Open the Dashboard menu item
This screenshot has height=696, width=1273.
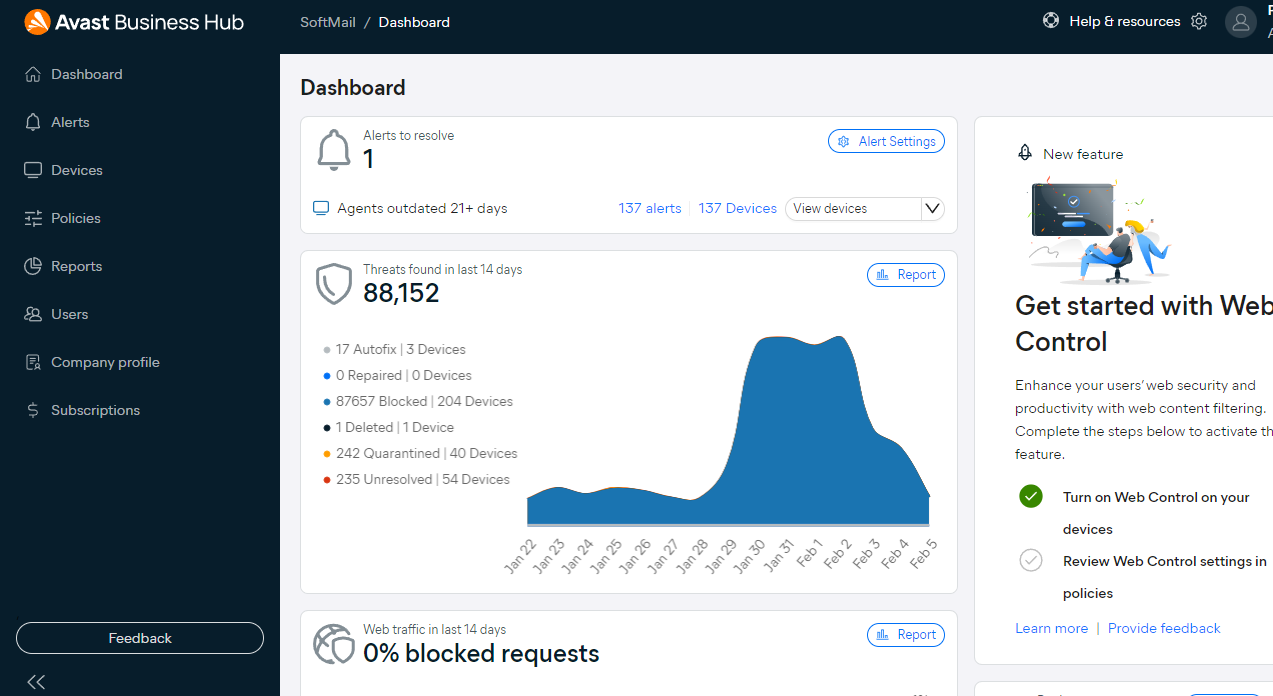87,74
